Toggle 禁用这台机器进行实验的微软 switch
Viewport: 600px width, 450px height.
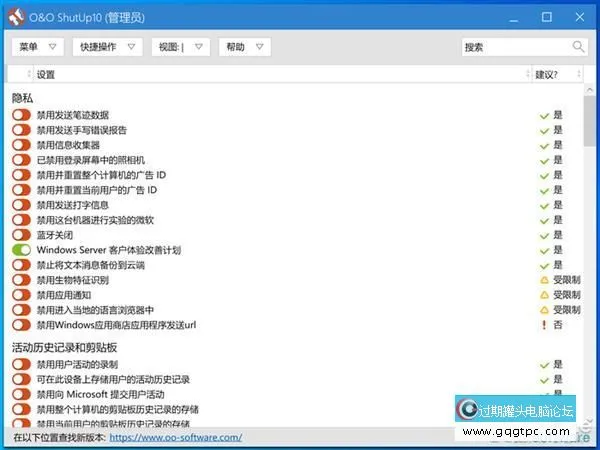tap(21, 220)
